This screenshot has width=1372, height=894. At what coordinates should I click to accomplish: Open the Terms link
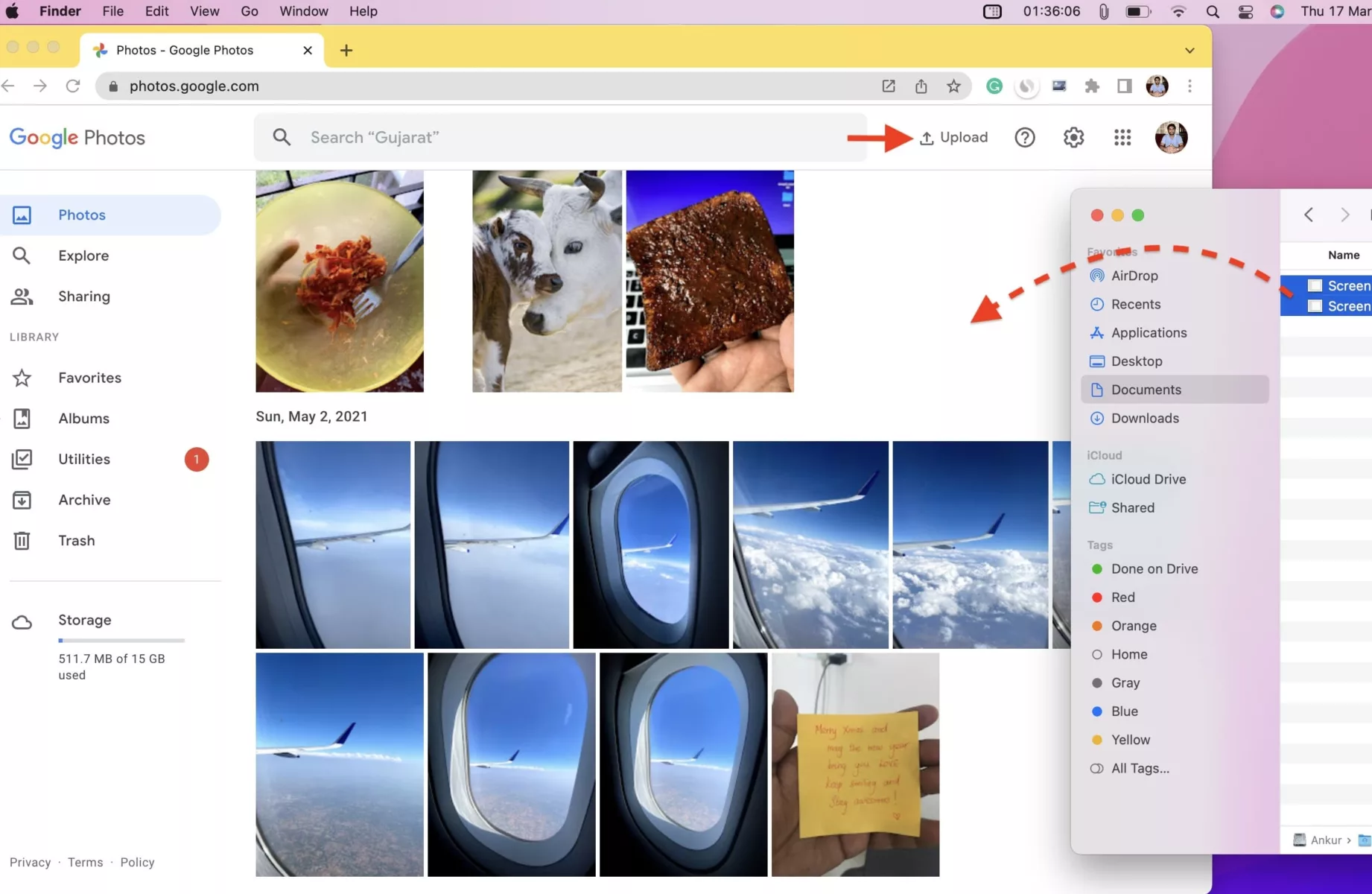[x=85, y=862]
